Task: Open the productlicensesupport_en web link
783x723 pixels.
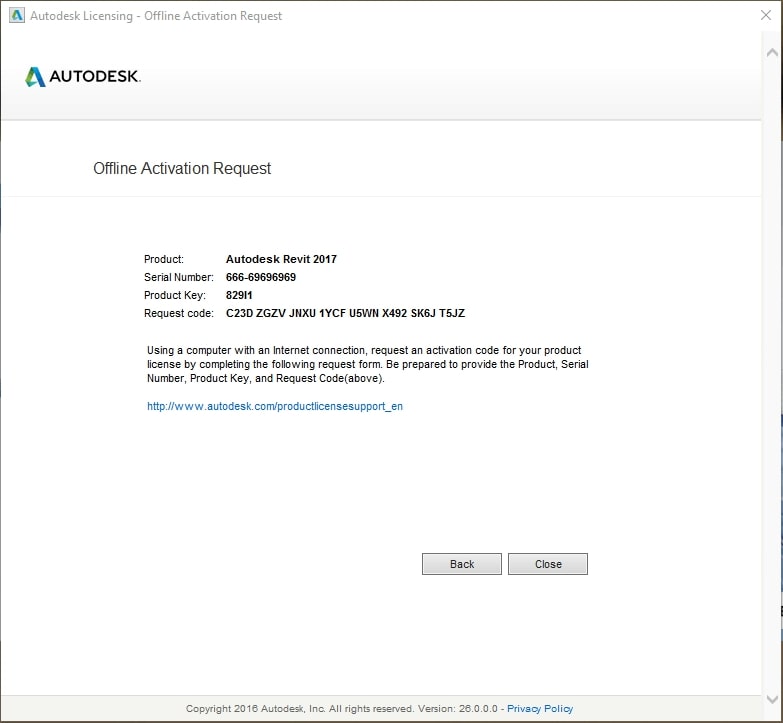Action: [275, 407]
